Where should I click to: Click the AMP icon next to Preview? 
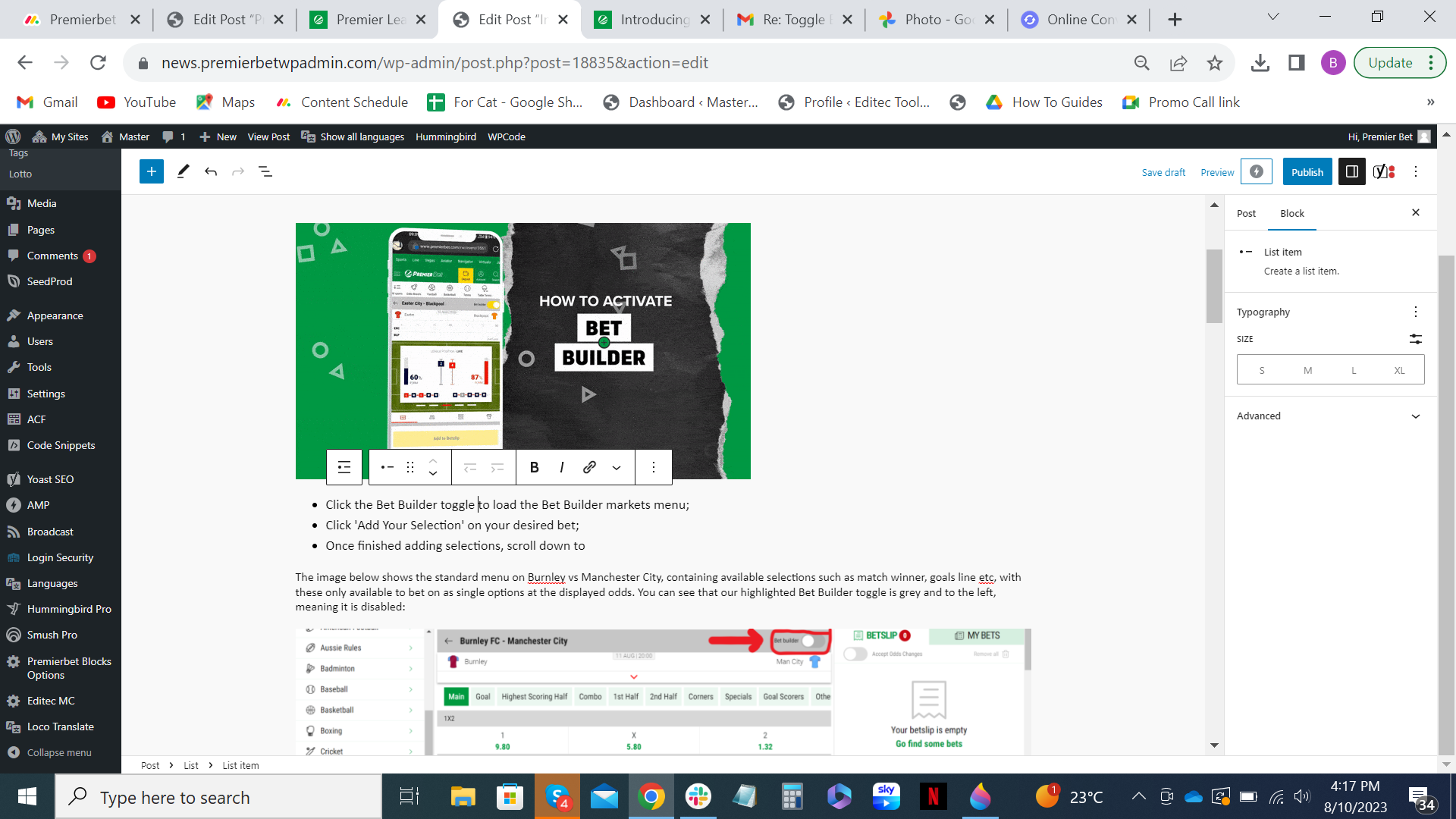(1256, 172)
